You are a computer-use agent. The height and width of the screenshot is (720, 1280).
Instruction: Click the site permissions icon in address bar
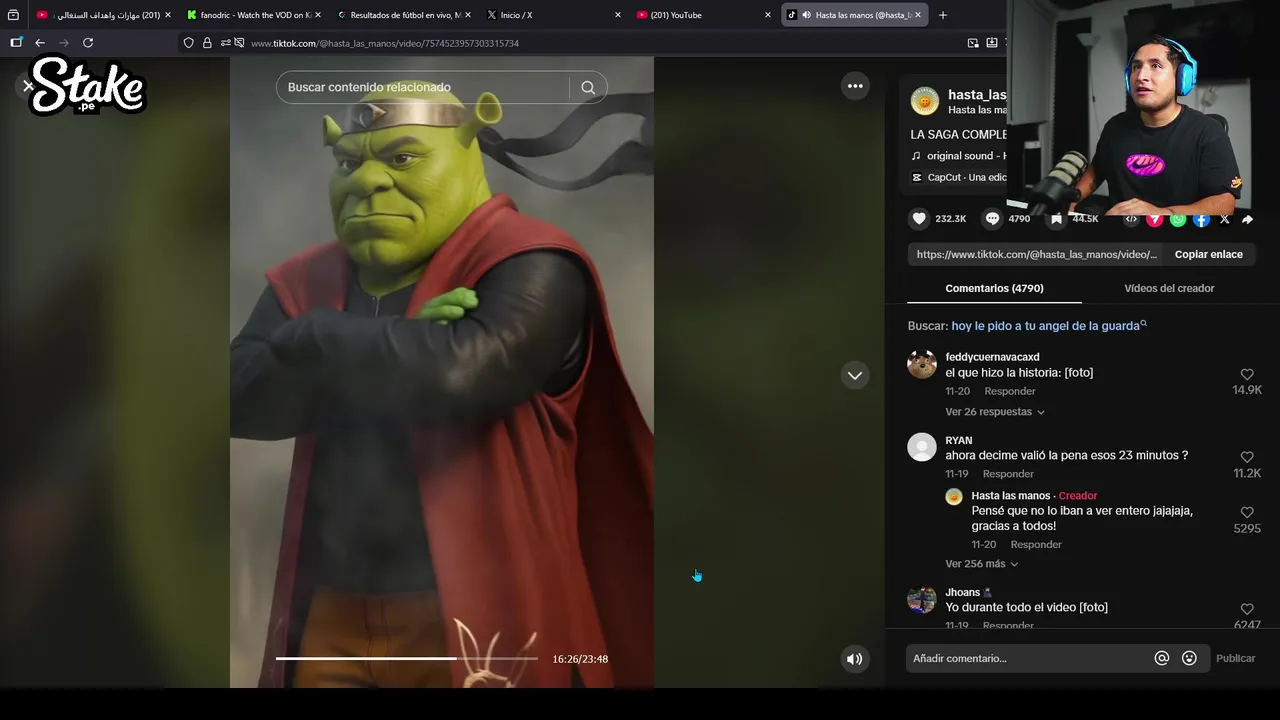click(225, 43)
